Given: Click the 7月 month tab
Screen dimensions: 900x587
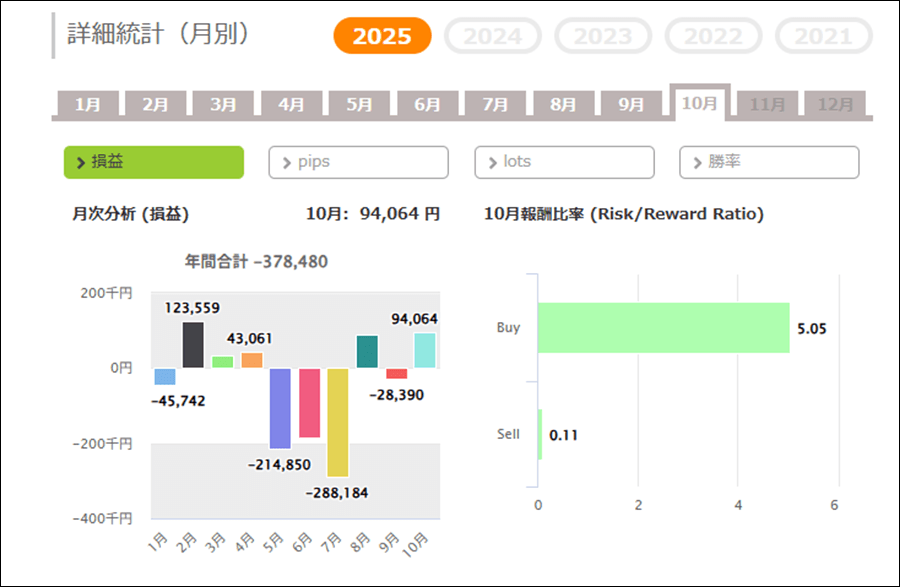Looking at the screenshot, I should tap(495, 104).
